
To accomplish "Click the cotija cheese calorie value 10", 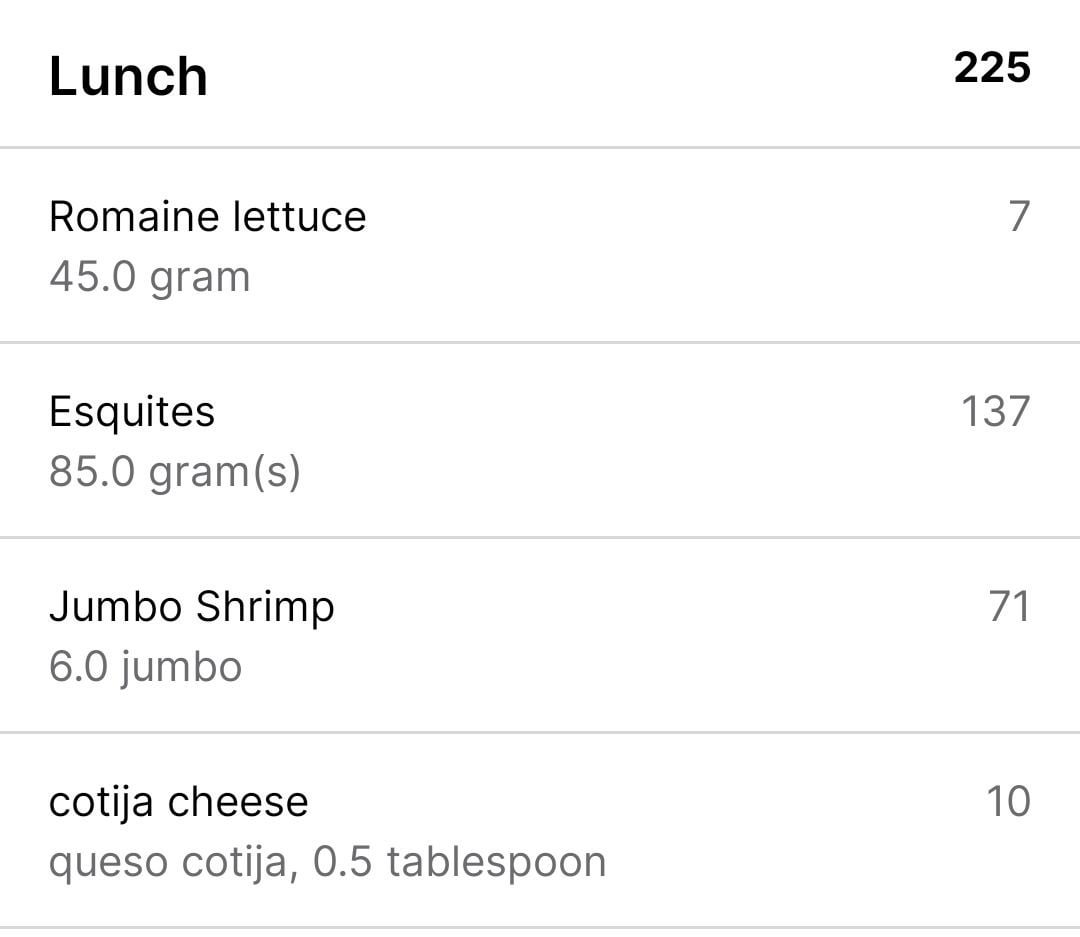I will [1009, 801].
